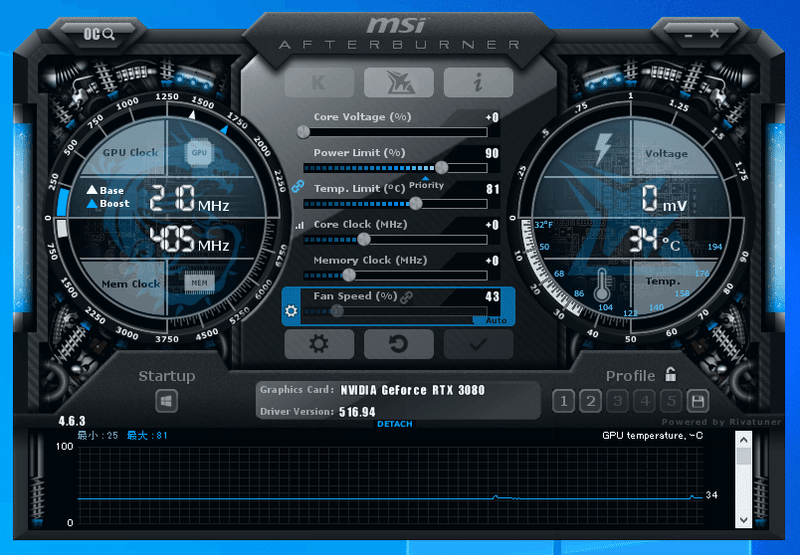Toggle the Windows Startup button
The width and height of the screenshot is (800, 555).
tap(166, 401)
